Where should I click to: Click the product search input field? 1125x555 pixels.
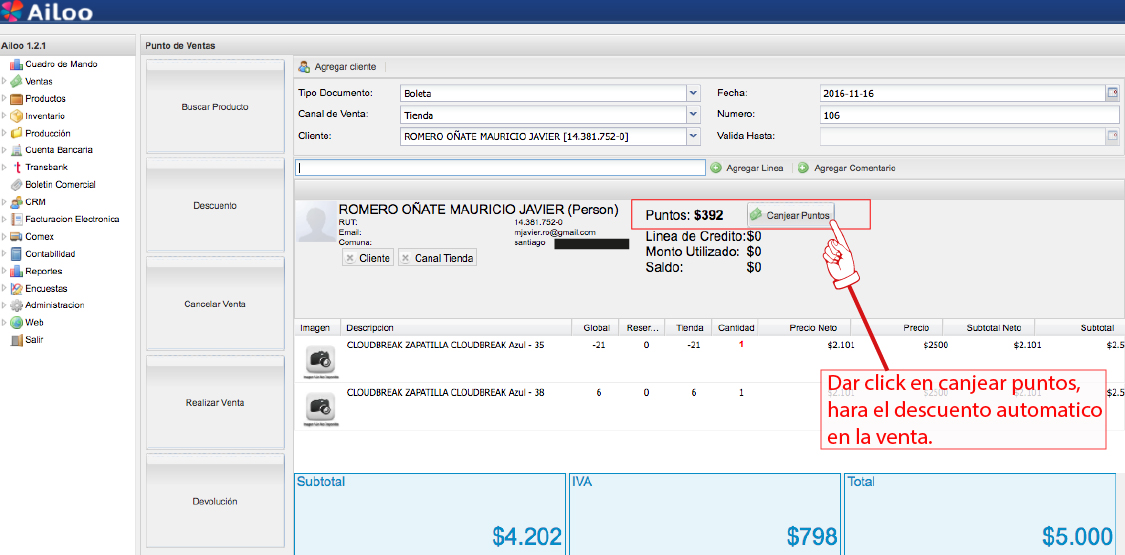(x=501, y=167)
